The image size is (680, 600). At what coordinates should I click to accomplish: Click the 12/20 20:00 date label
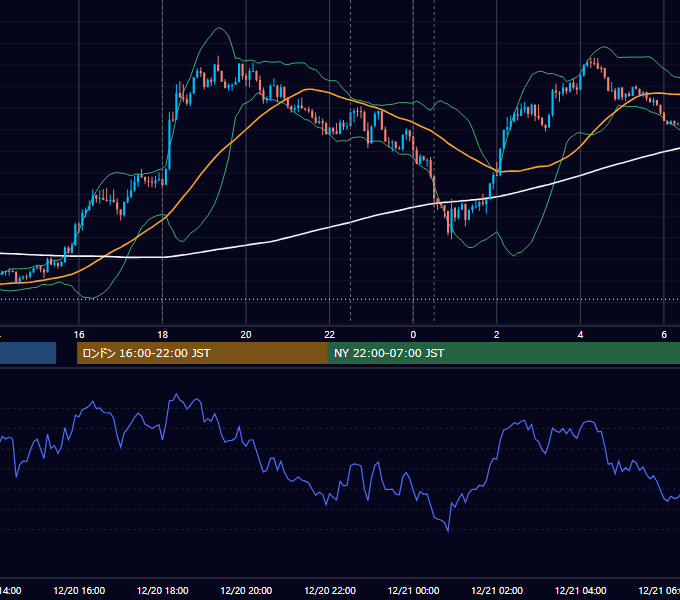click(x=246, y=590)
